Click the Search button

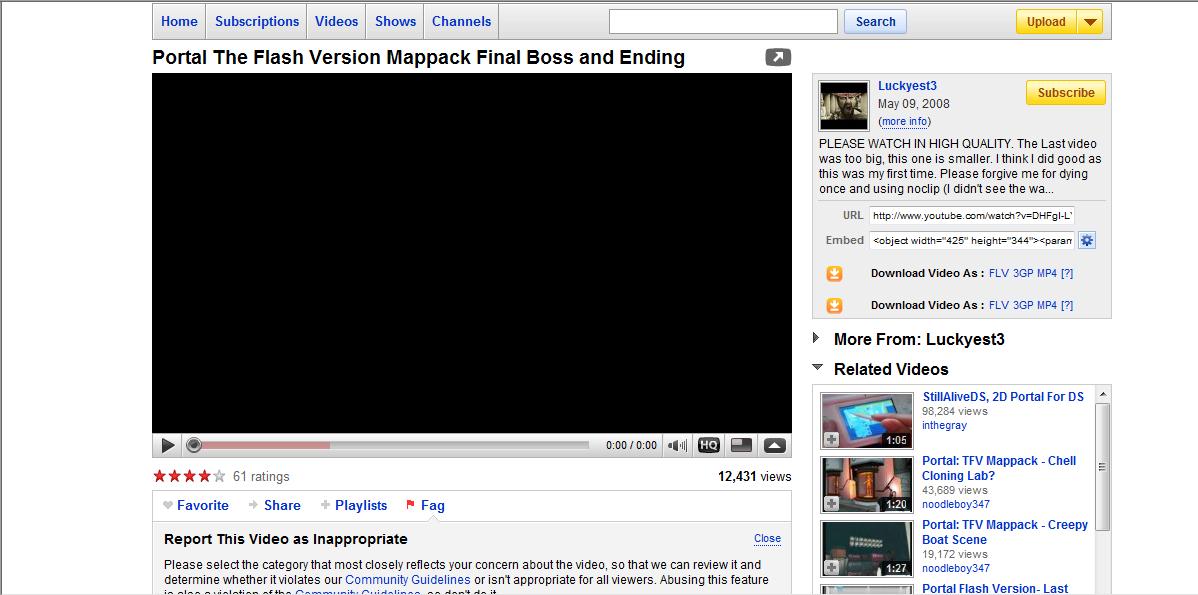[875, 21]
